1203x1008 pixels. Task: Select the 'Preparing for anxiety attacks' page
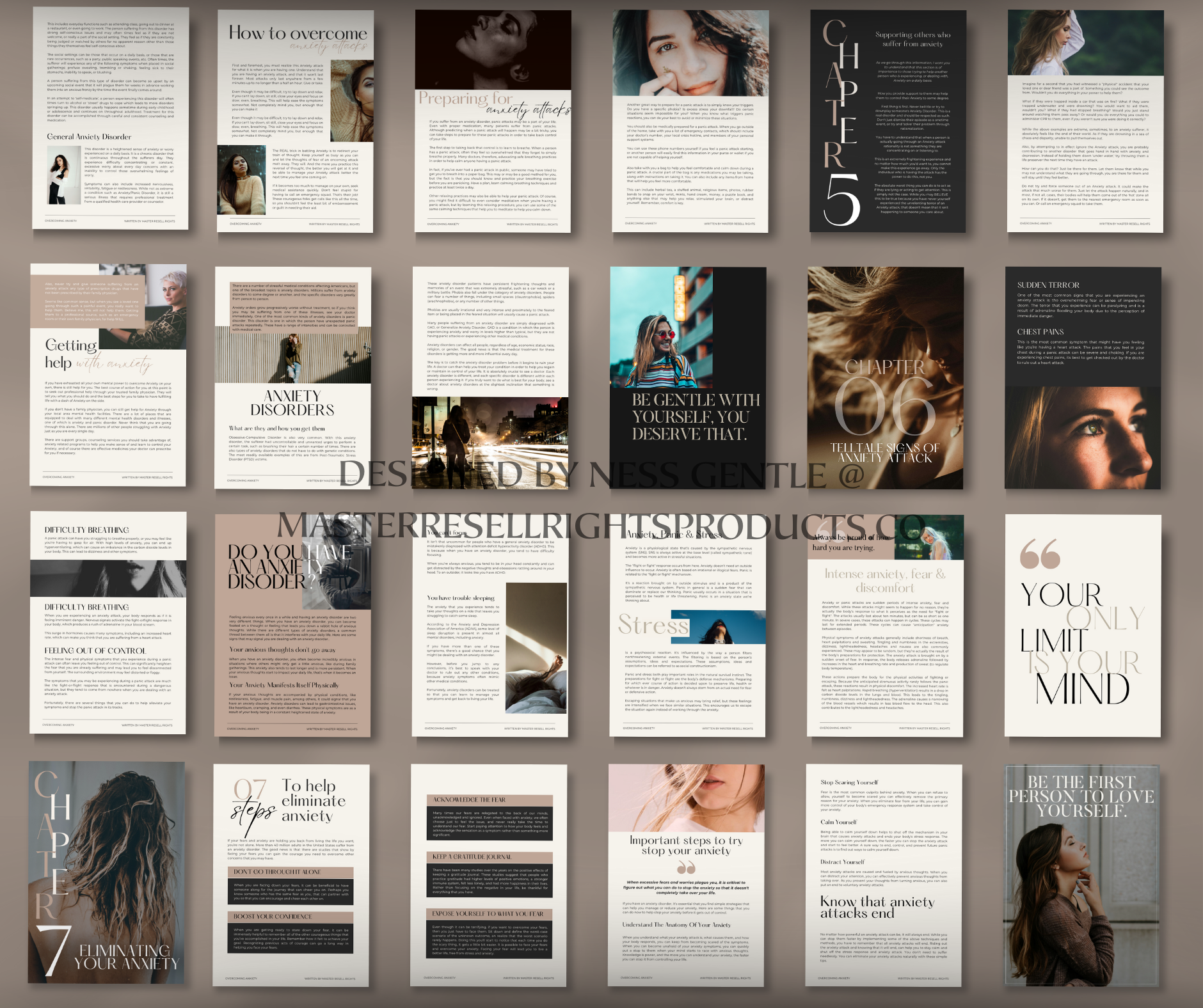(493, 104)
